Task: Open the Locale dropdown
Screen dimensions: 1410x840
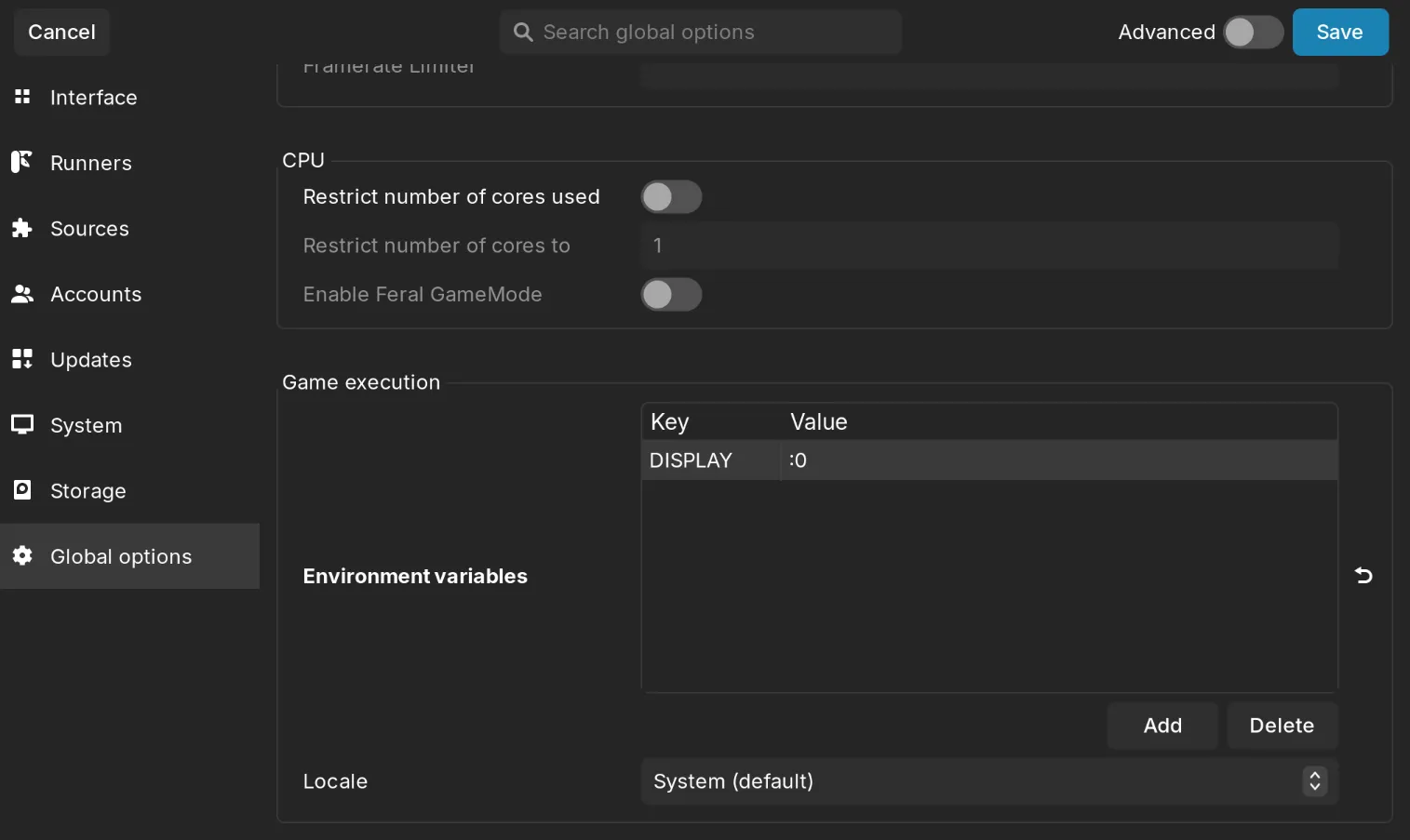Action: point(968,781)
